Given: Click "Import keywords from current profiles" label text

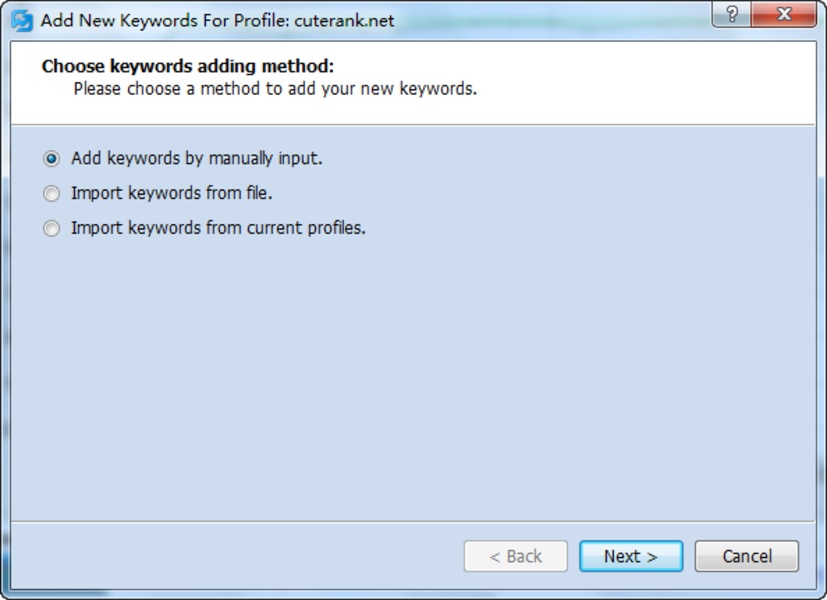Looking at the screenshot, I should 218,228.
